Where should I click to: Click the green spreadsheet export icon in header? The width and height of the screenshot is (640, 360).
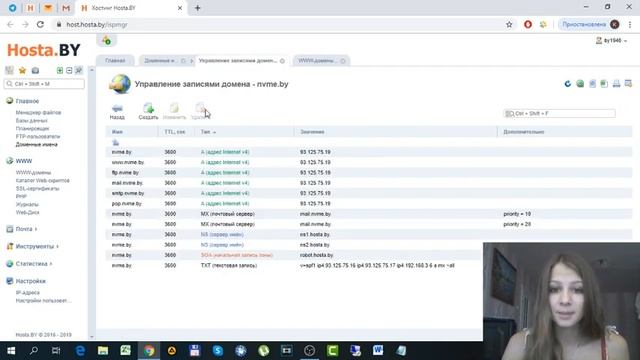click(x=604, y=84)
